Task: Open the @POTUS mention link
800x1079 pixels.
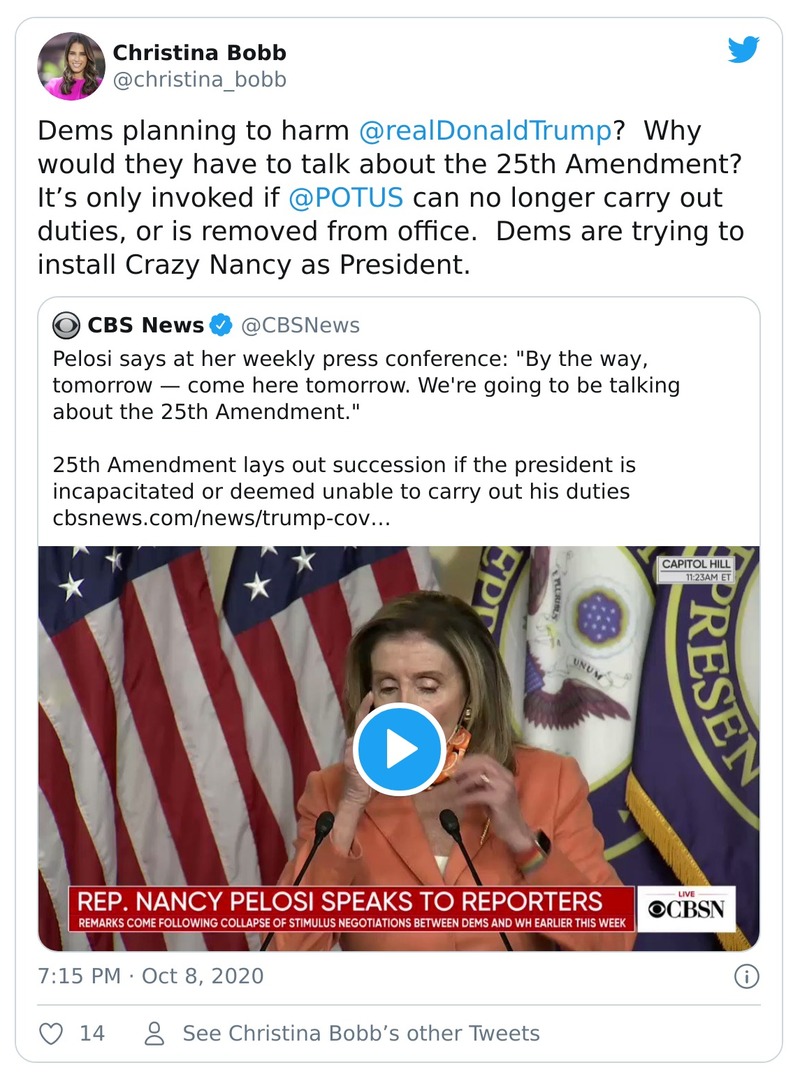Action: [x=345, y=197]
